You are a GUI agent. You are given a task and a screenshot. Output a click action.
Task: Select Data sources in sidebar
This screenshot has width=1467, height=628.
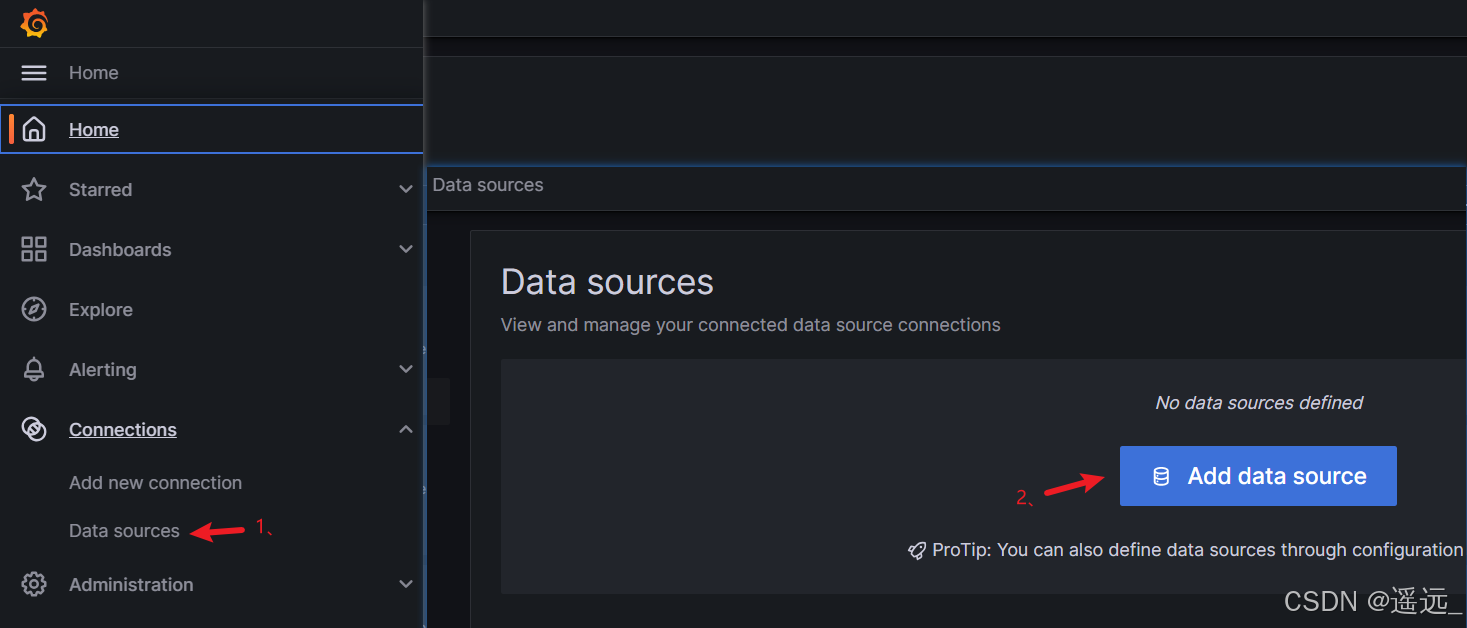click(124, 531)
